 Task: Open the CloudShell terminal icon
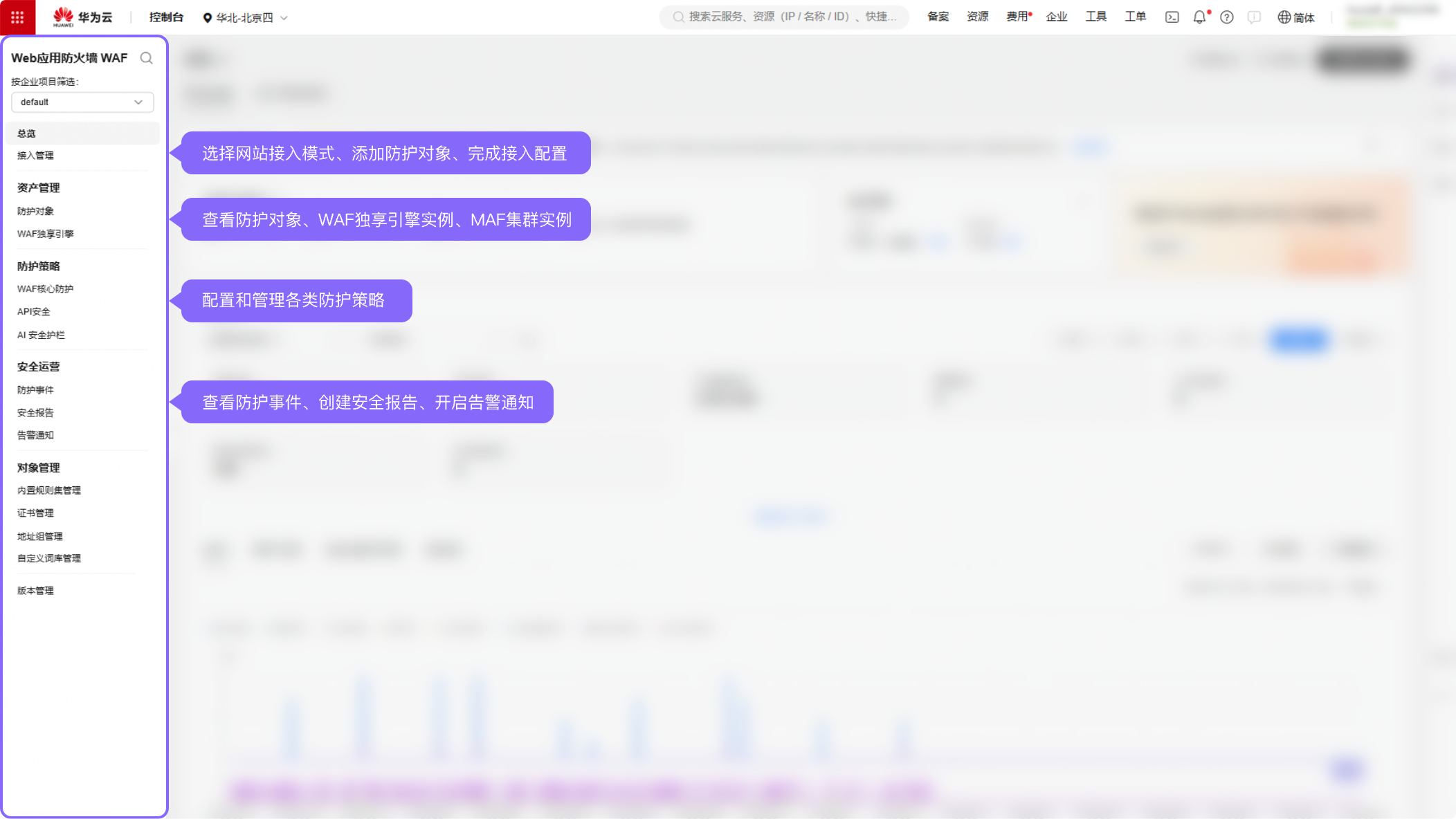(1172, 17)
